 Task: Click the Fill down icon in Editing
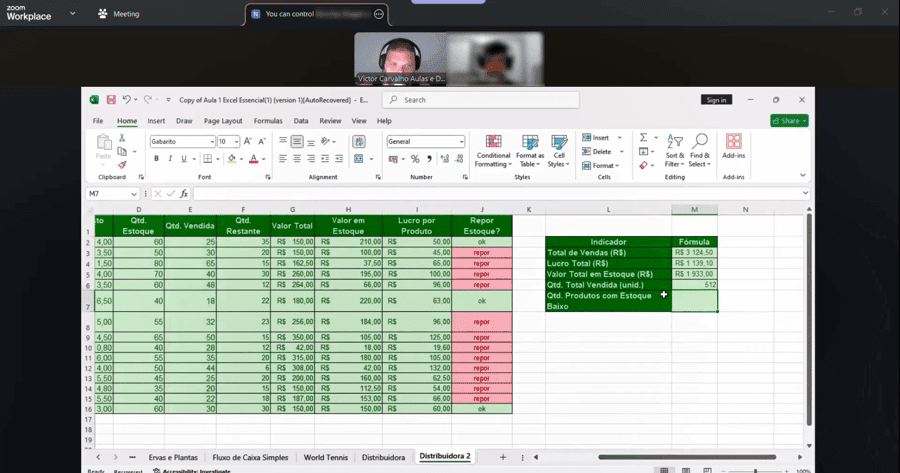(643, 152)
